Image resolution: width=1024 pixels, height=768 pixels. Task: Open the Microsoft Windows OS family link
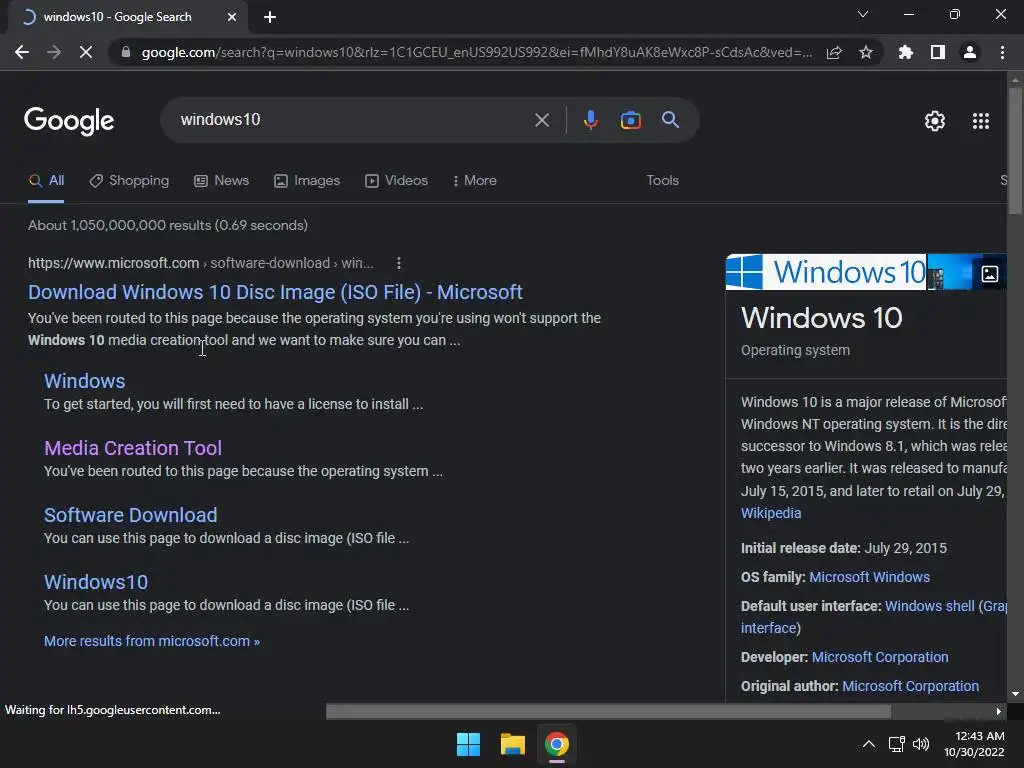pos(869,577)
